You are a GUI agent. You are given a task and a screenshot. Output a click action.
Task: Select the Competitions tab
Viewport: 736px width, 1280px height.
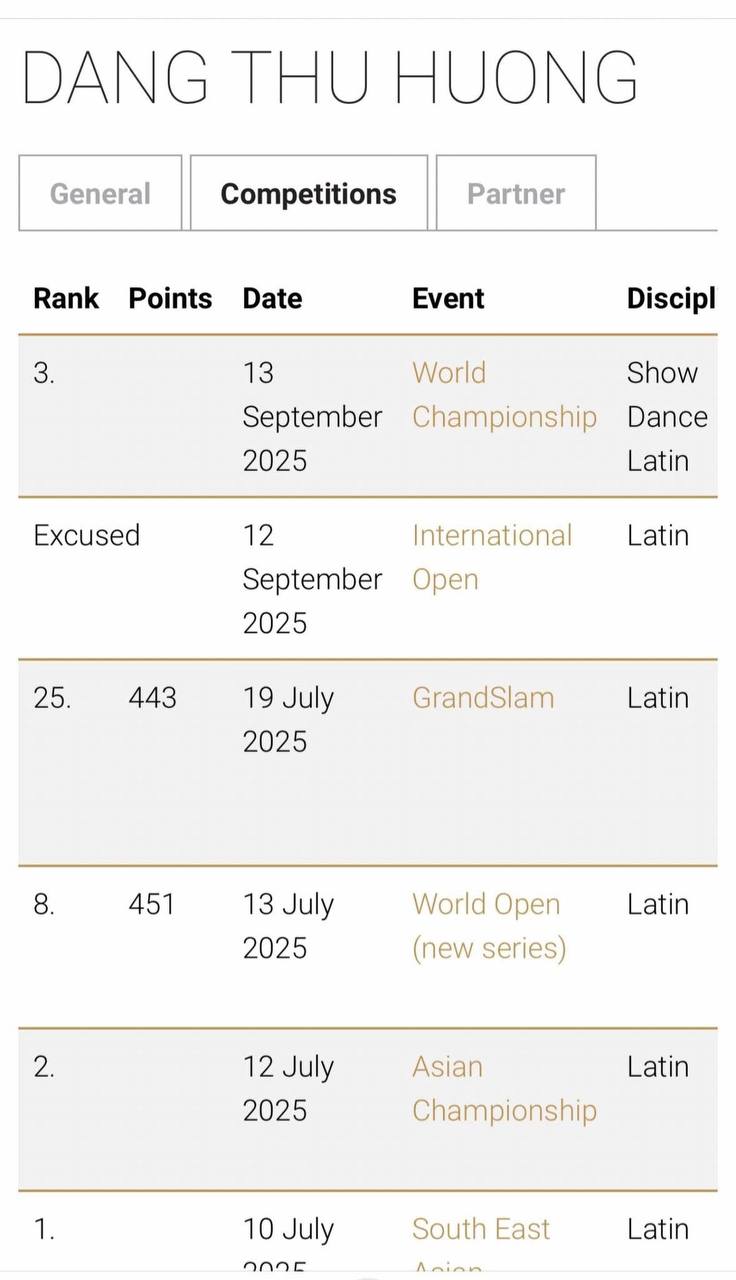click(x=309, y=193)
